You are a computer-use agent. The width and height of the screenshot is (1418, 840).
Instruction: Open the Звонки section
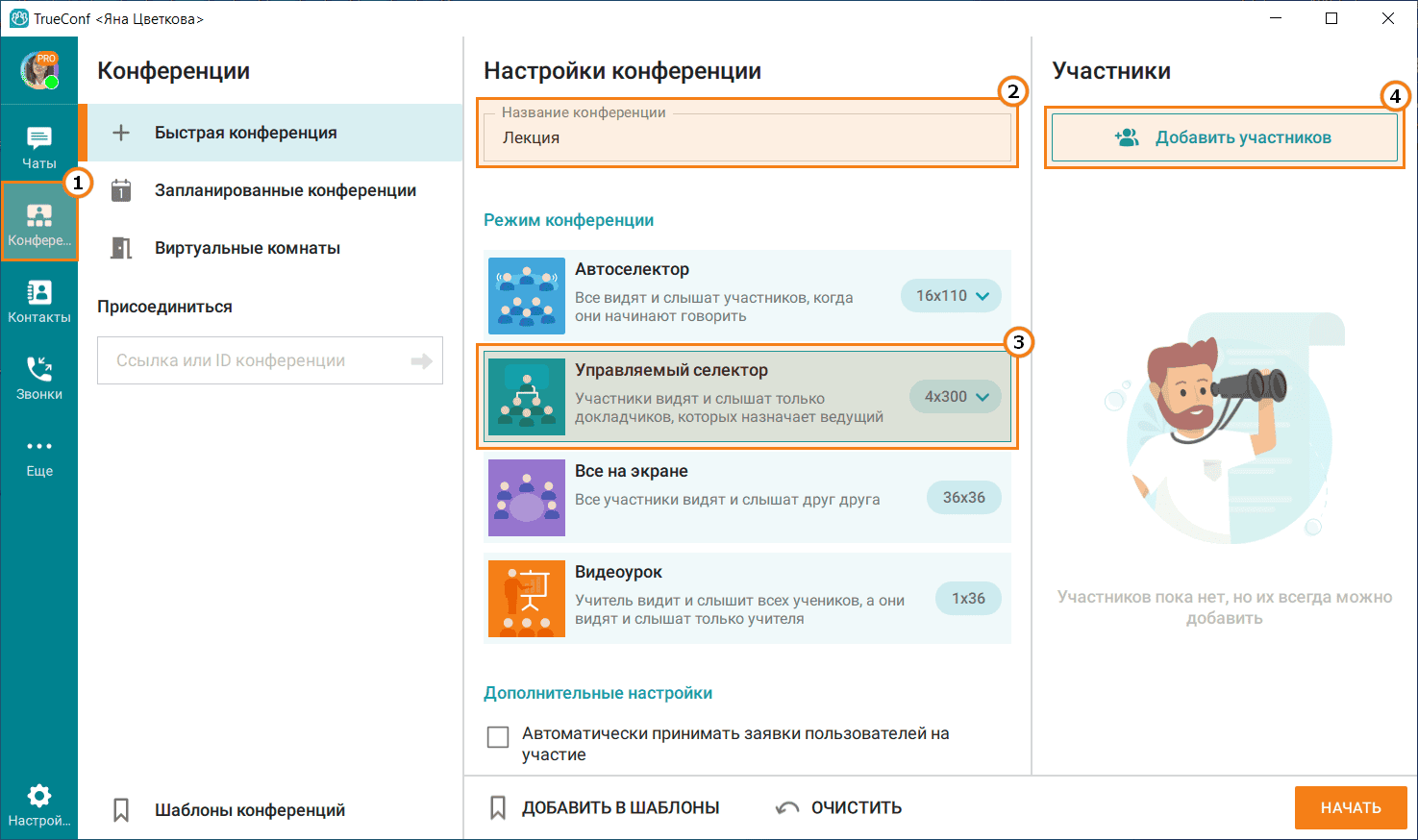pyautogui.click(x=39, y=378)
